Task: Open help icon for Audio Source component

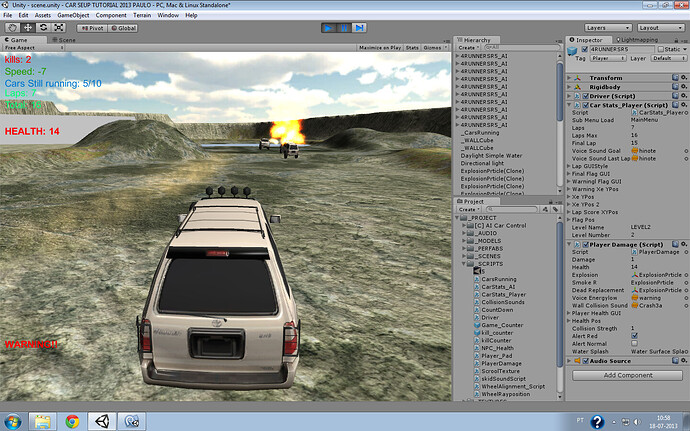Action: 675,361
